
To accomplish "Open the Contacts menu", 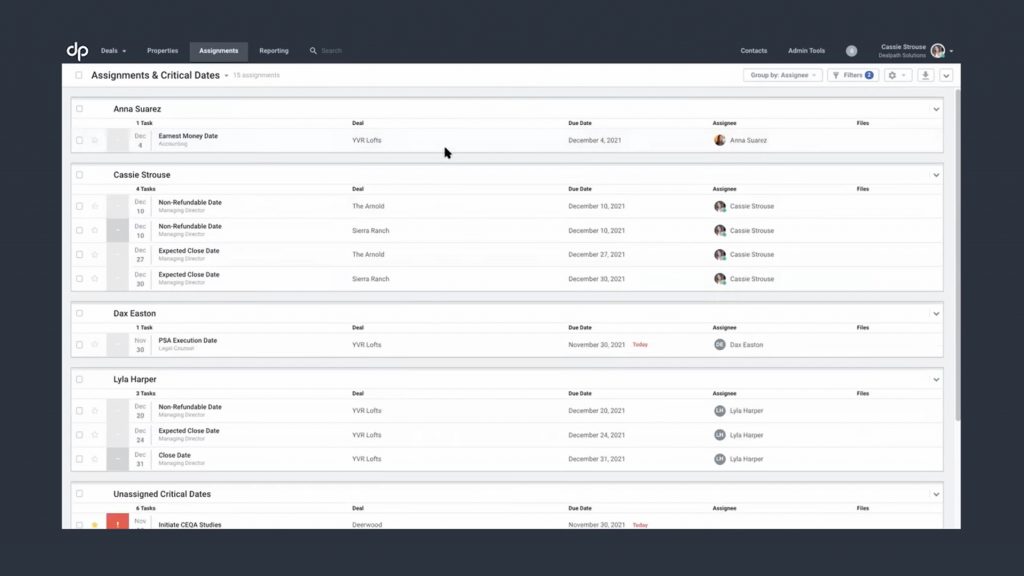I will 754,51.
